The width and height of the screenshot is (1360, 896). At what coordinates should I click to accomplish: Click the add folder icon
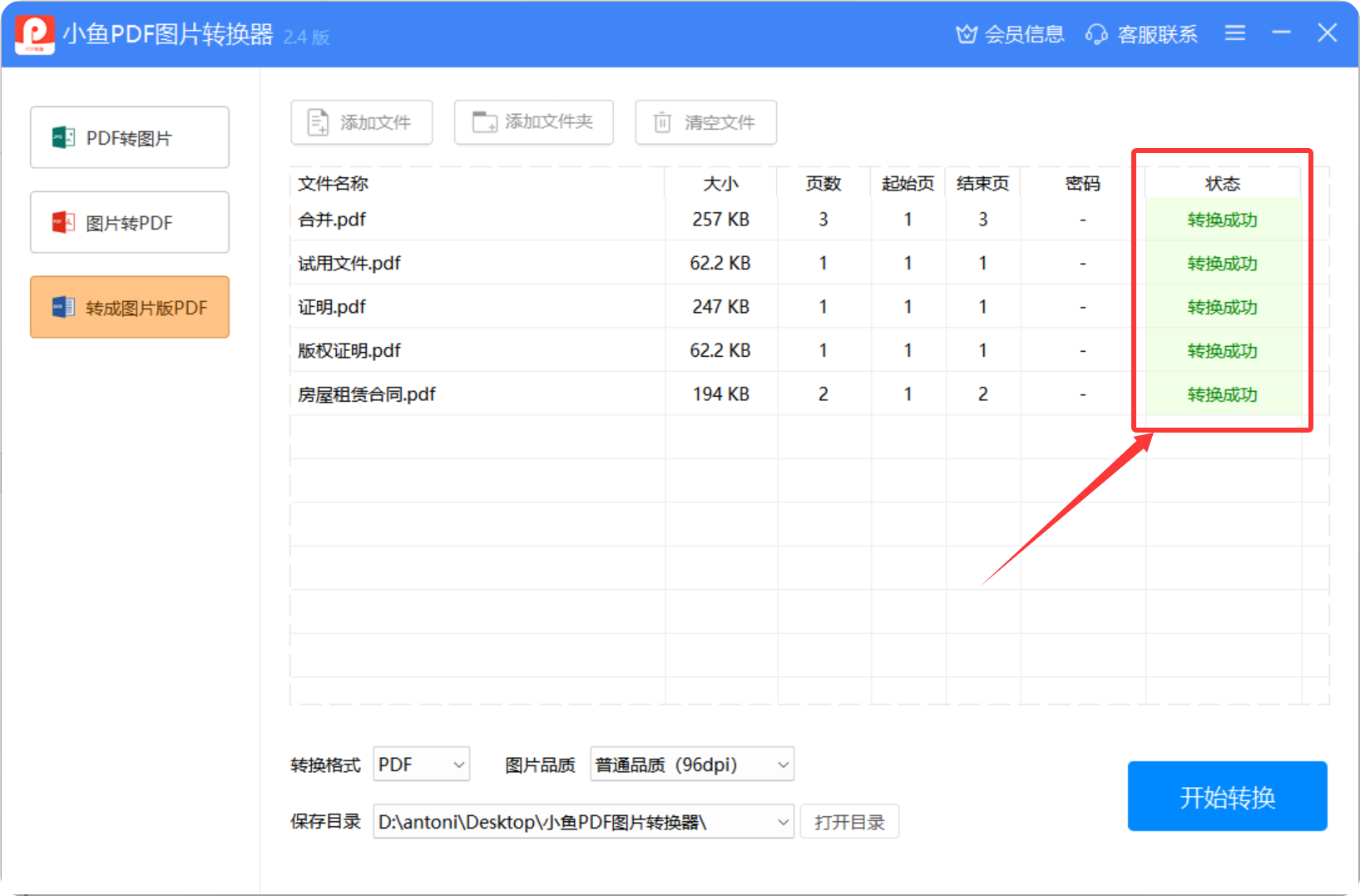(x=484, y=122)
